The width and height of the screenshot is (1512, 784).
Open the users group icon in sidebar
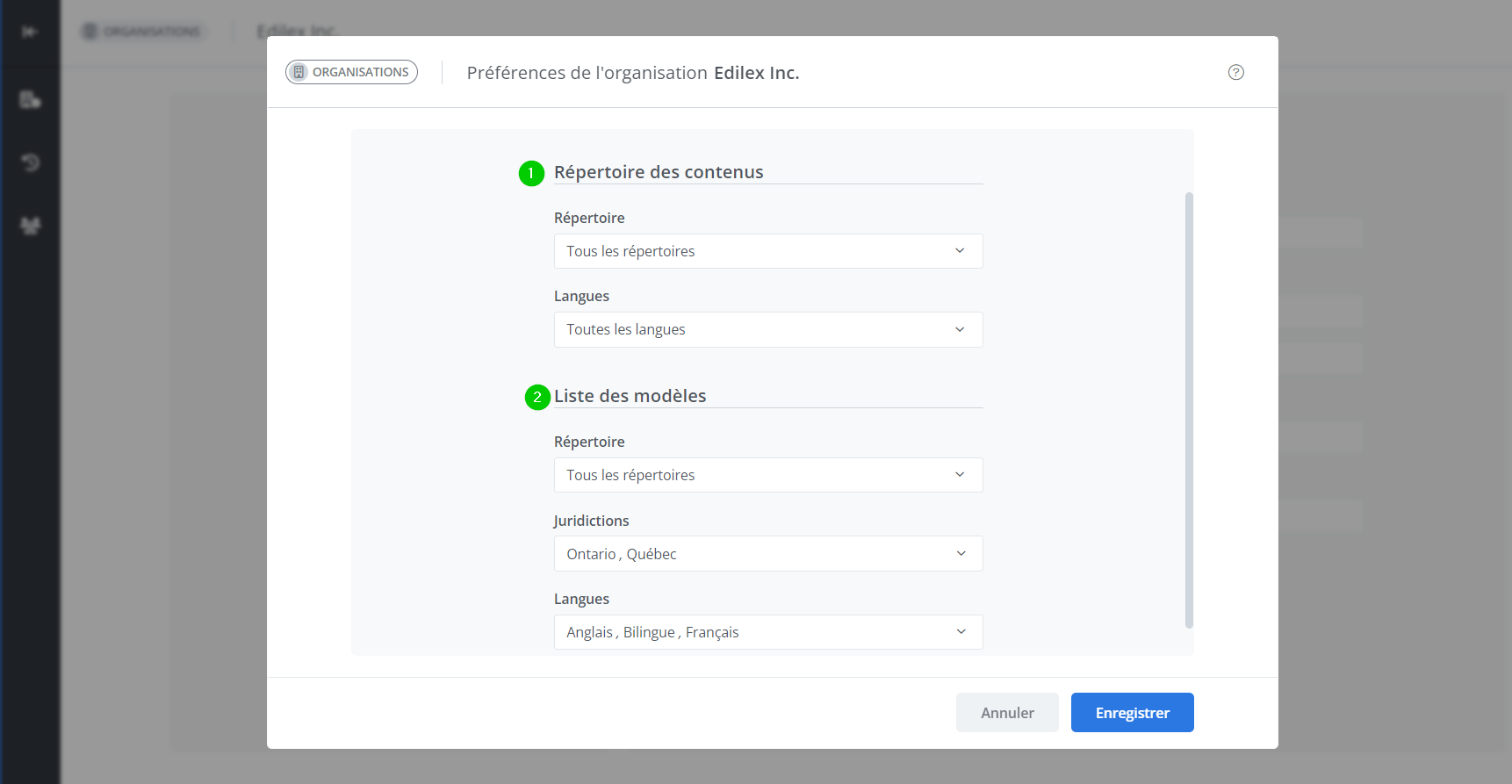30,226
